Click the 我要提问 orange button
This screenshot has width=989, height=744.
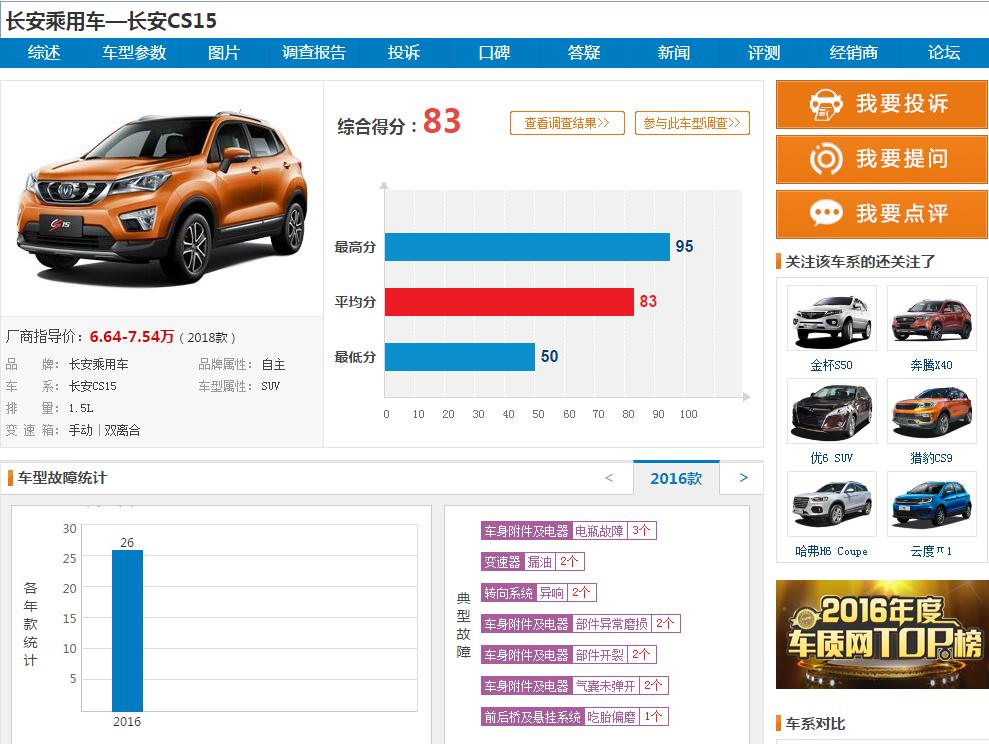click(x=881, y=159)
